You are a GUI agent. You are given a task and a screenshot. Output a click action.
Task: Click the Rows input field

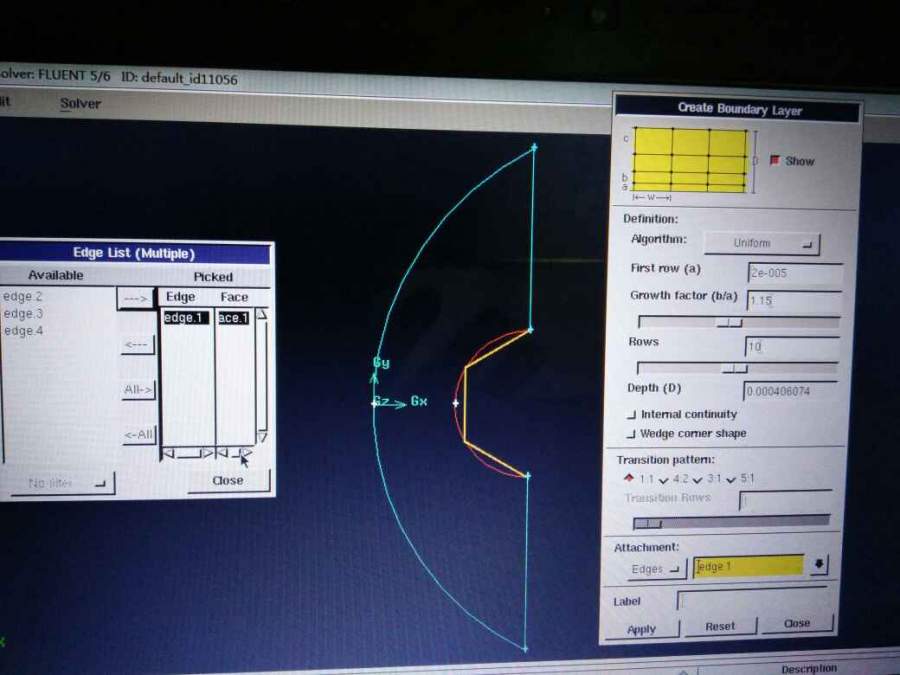792,347
